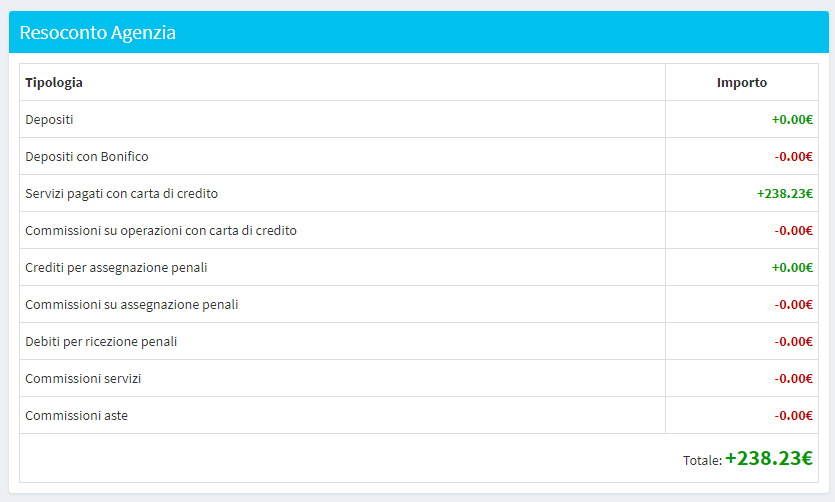This screenshot has width=835, height=502.
Task: Click the amount for Commissioni aste
Action: [x=793, y=415]
